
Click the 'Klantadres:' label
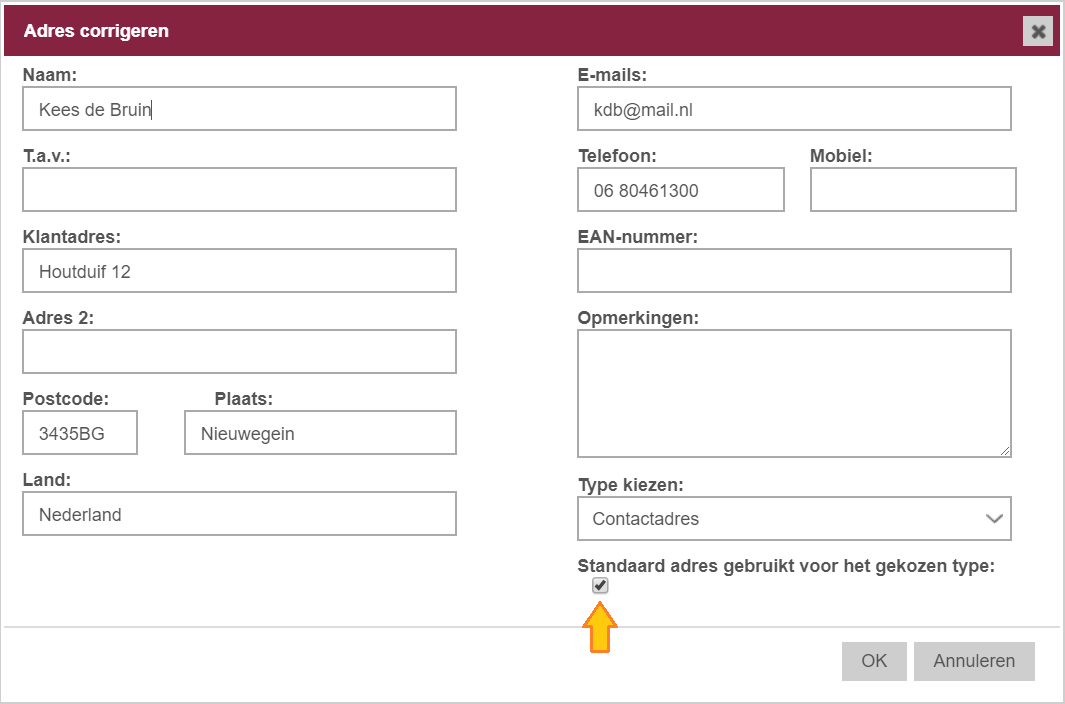pos(71,236)
